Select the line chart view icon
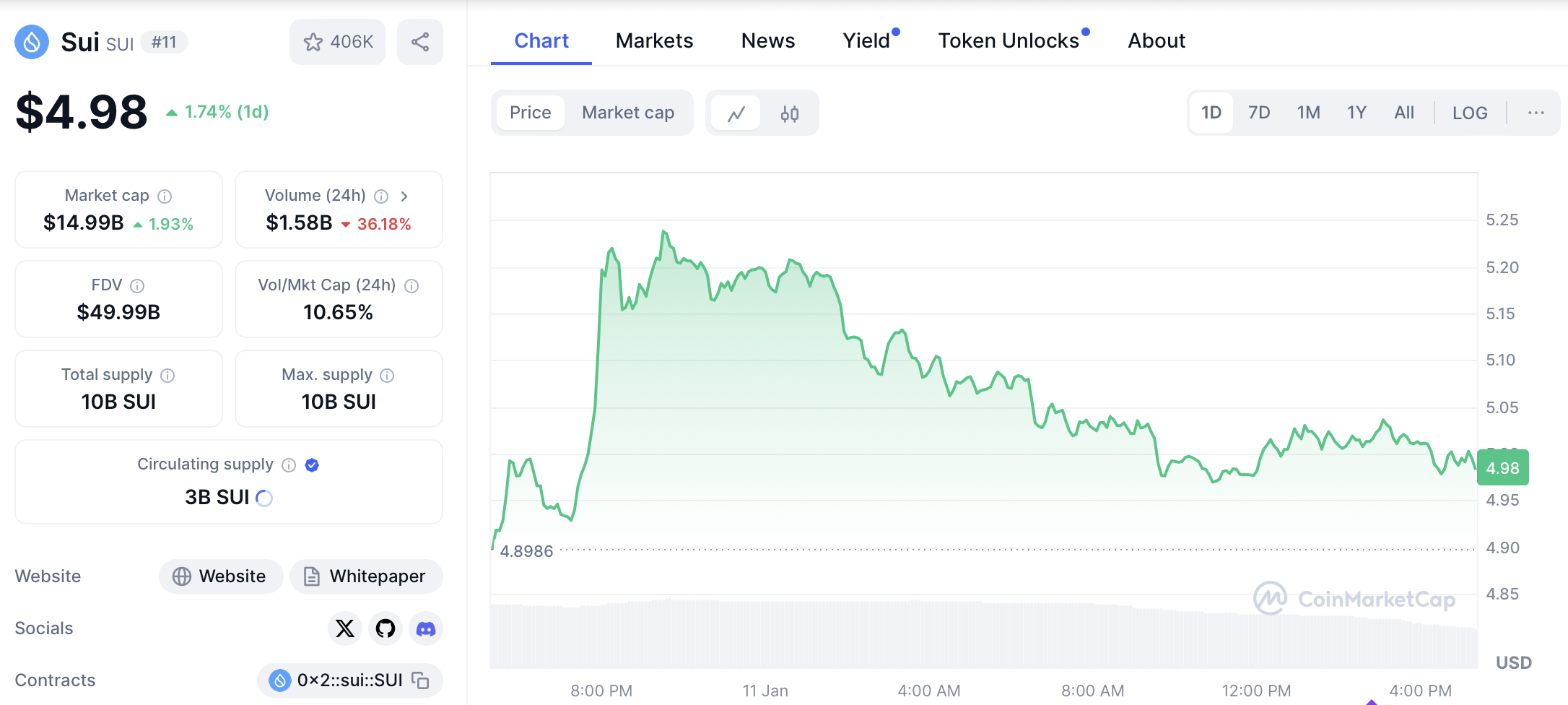This screenshot has width=1568, height=705. (736, 113)
